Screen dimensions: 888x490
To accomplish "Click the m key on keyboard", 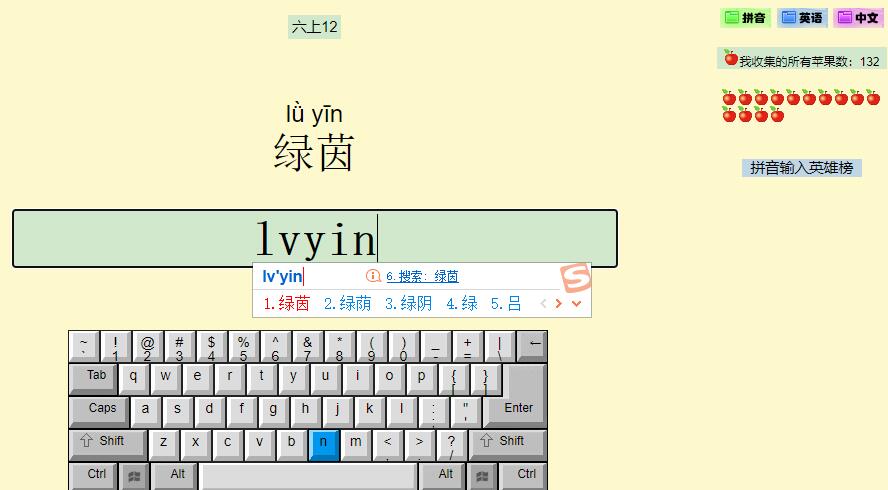I will click(356, 445).
